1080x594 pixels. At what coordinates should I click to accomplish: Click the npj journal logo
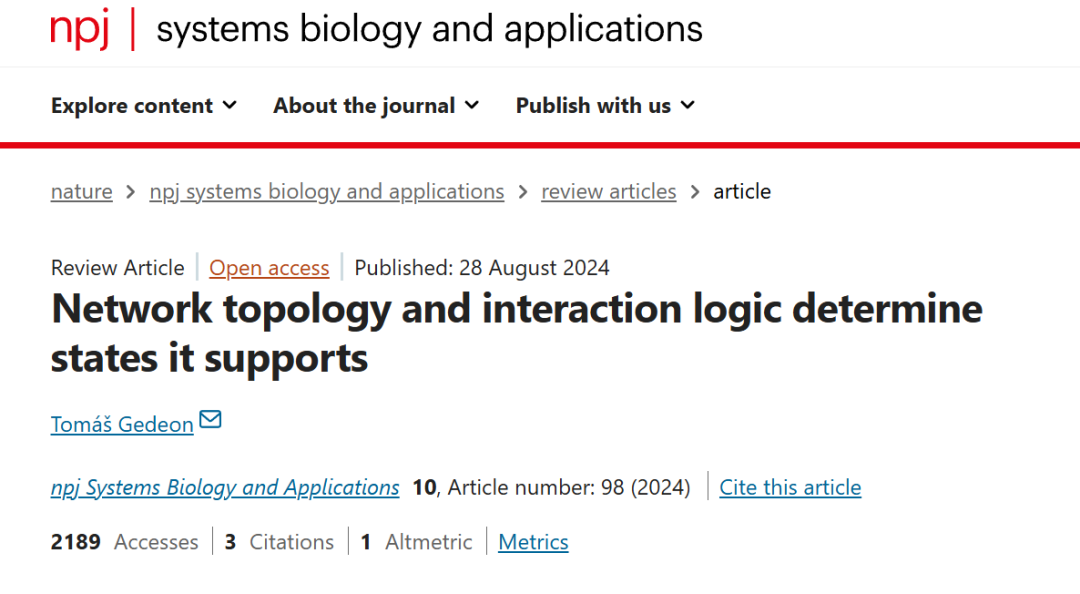pos(80,30)
